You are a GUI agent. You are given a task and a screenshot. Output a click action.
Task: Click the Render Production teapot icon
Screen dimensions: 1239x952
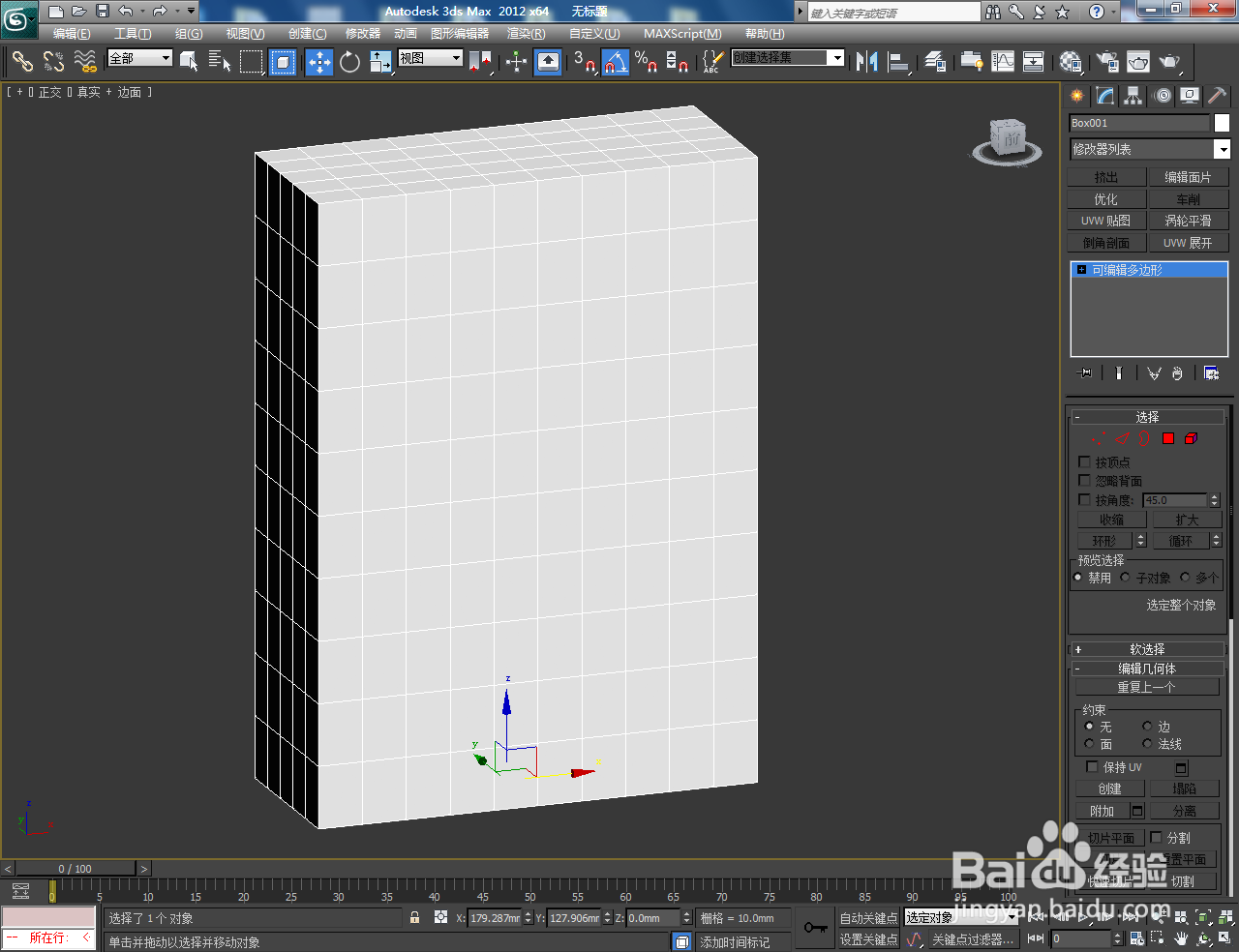point(1171,62)
